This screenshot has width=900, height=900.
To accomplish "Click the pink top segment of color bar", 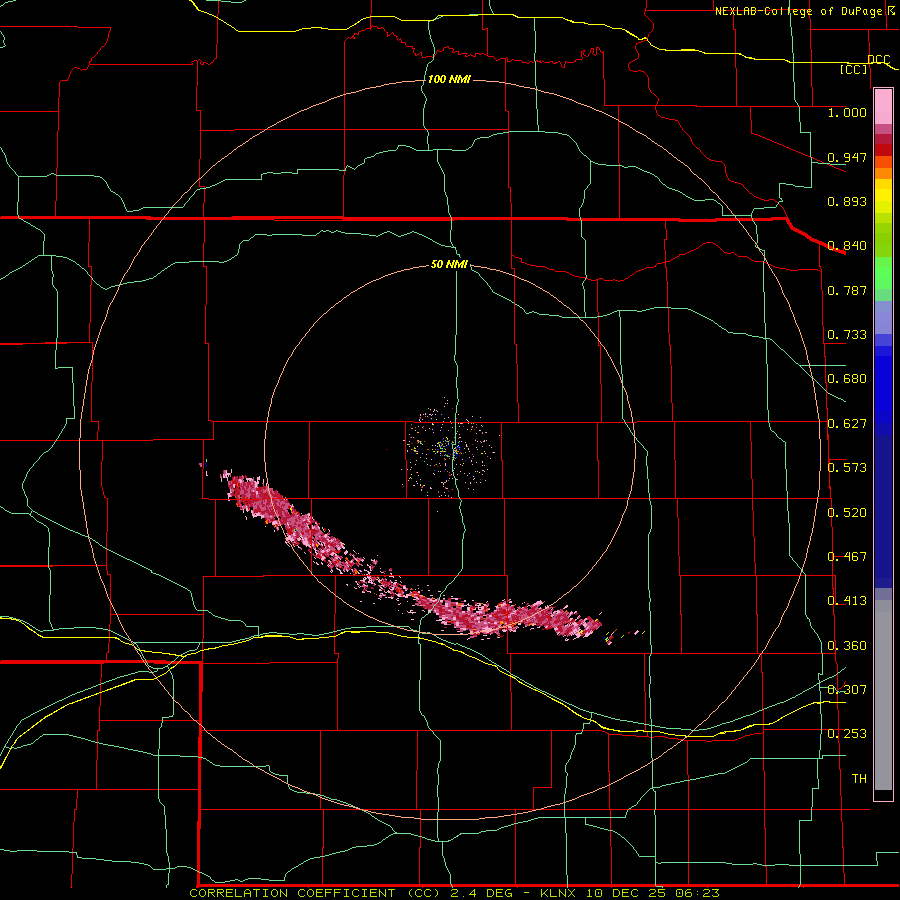I will [x=883, y=106].
